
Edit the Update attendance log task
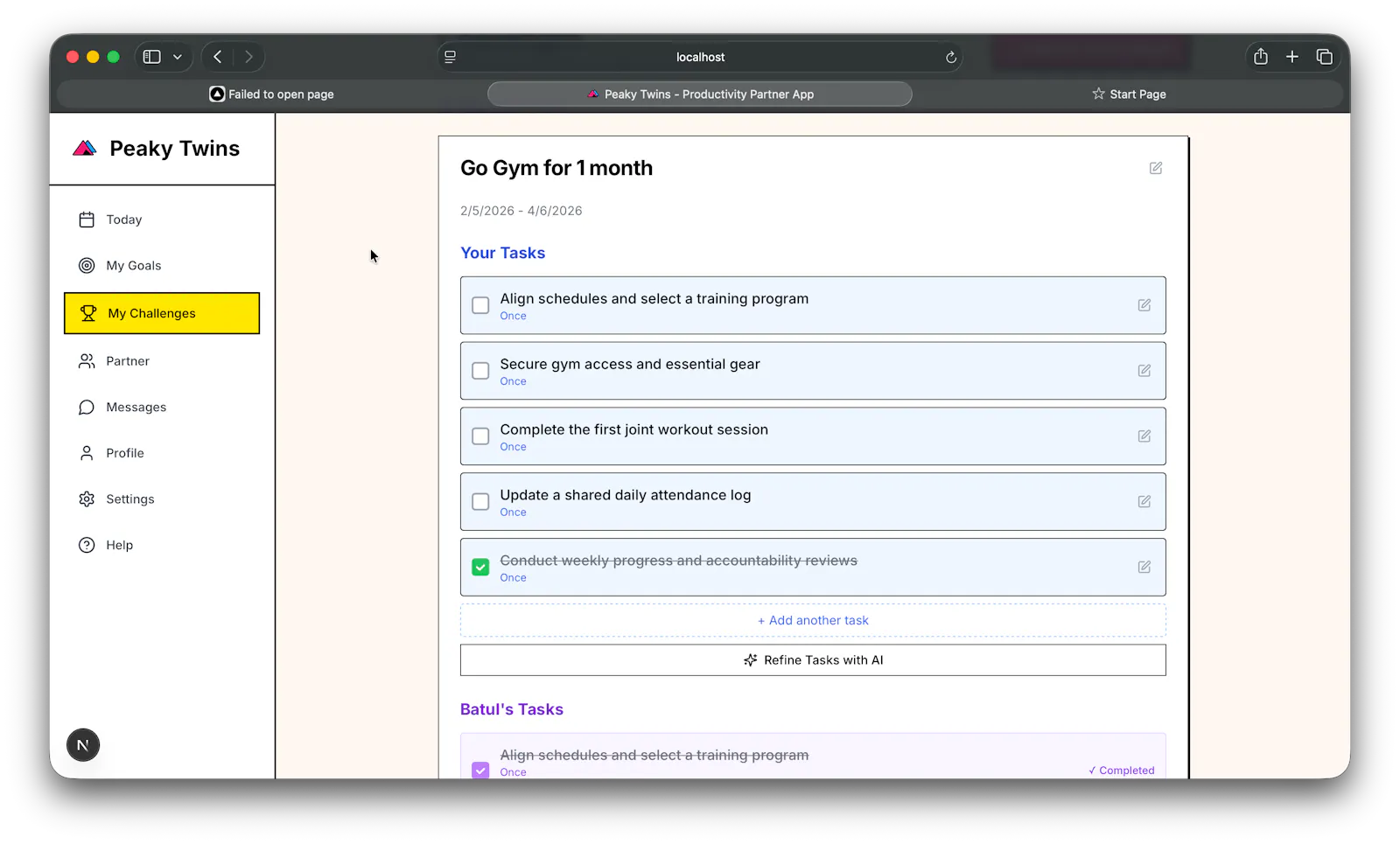pyautogui.click(x=1144, y=501)
